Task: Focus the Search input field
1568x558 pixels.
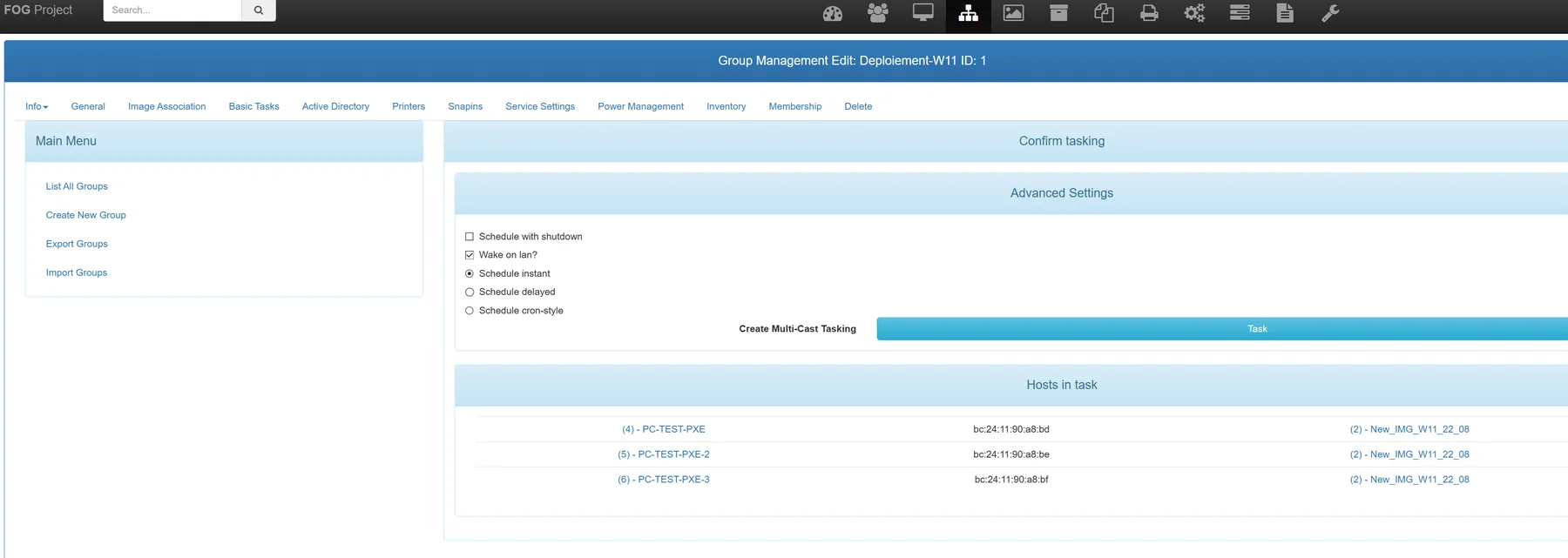Action: point(172,10)
